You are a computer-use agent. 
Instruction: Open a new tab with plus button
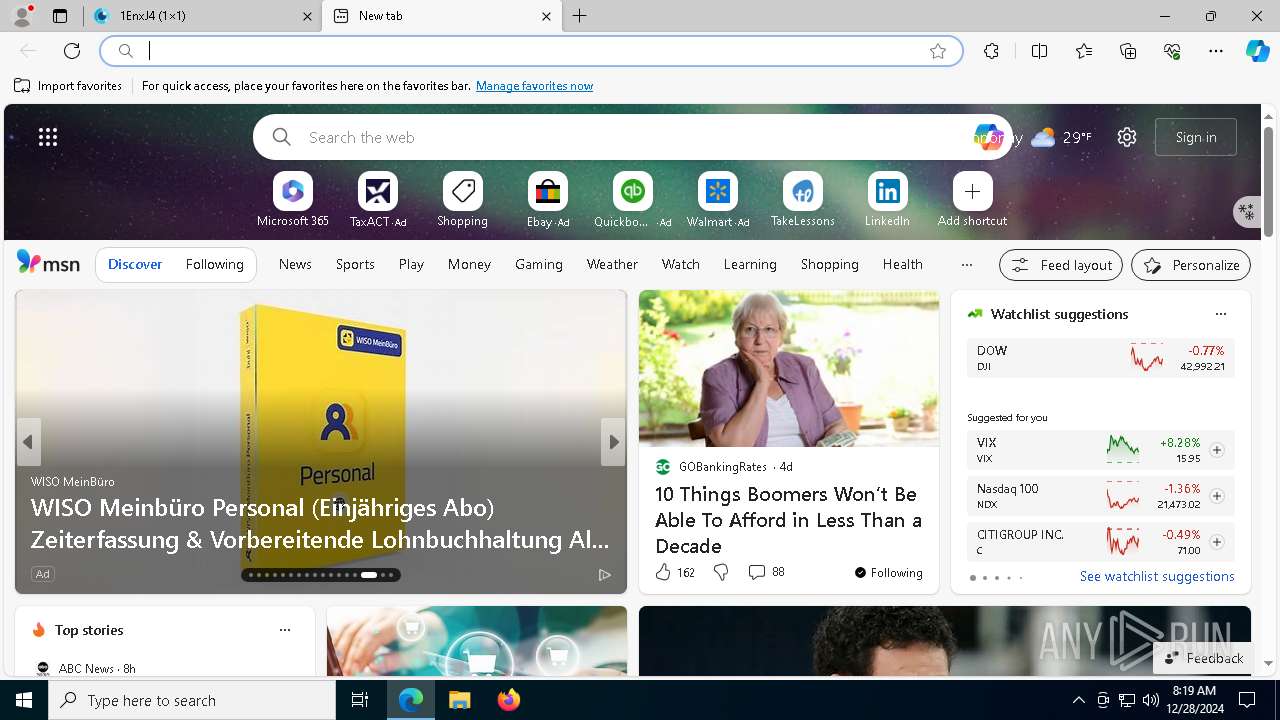click(x=580, y=16)
